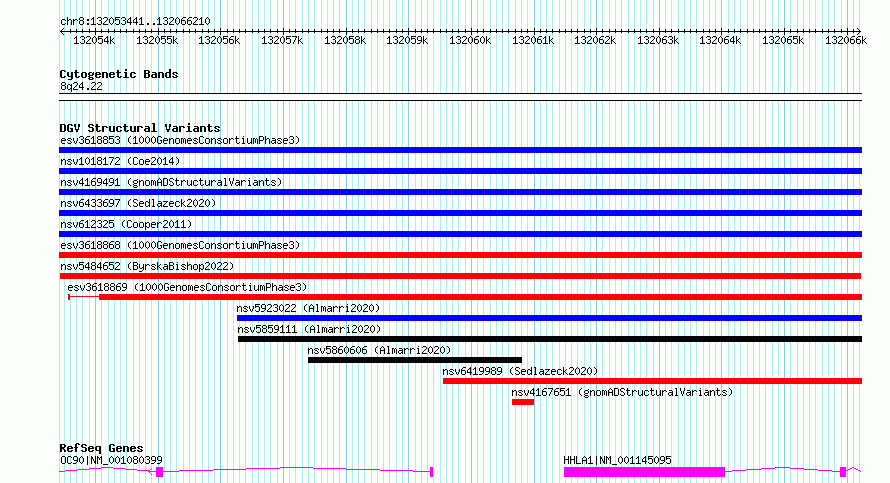Open the nsv5860606 black variant bar
Image resolution: width=890 pixels, height=483 pixels.
[x=415, y=360]
